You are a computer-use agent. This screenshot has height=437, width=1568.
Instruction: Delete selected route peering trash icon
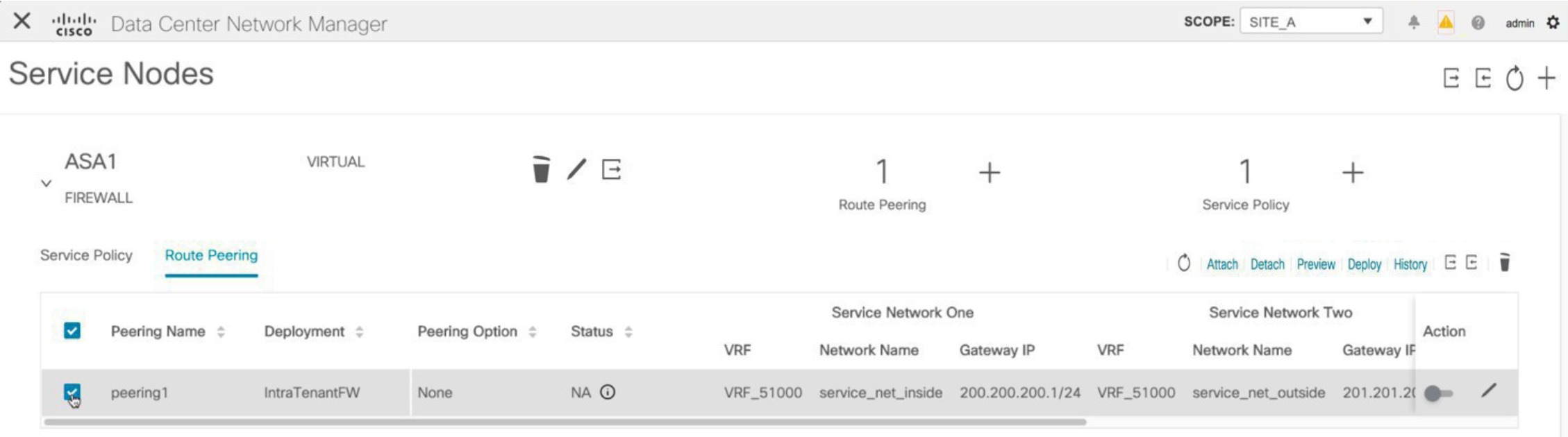[1504, 262]
